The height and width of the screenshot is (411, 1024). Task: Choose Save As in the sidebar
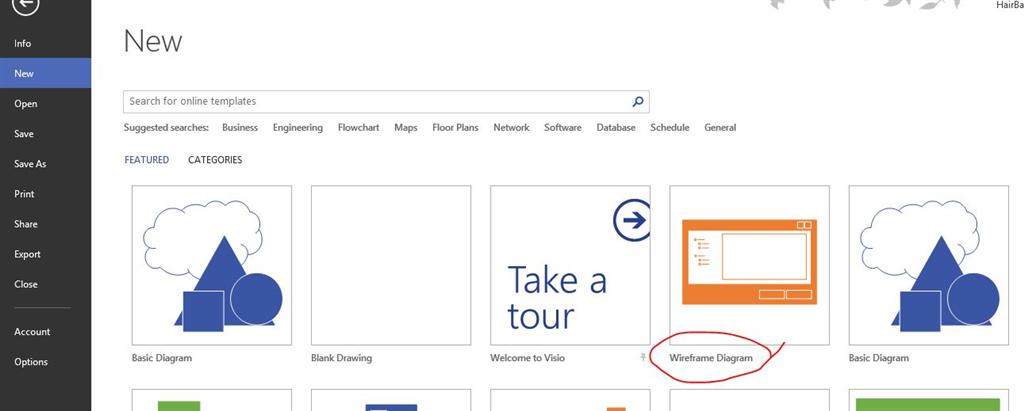coord(30,163)
